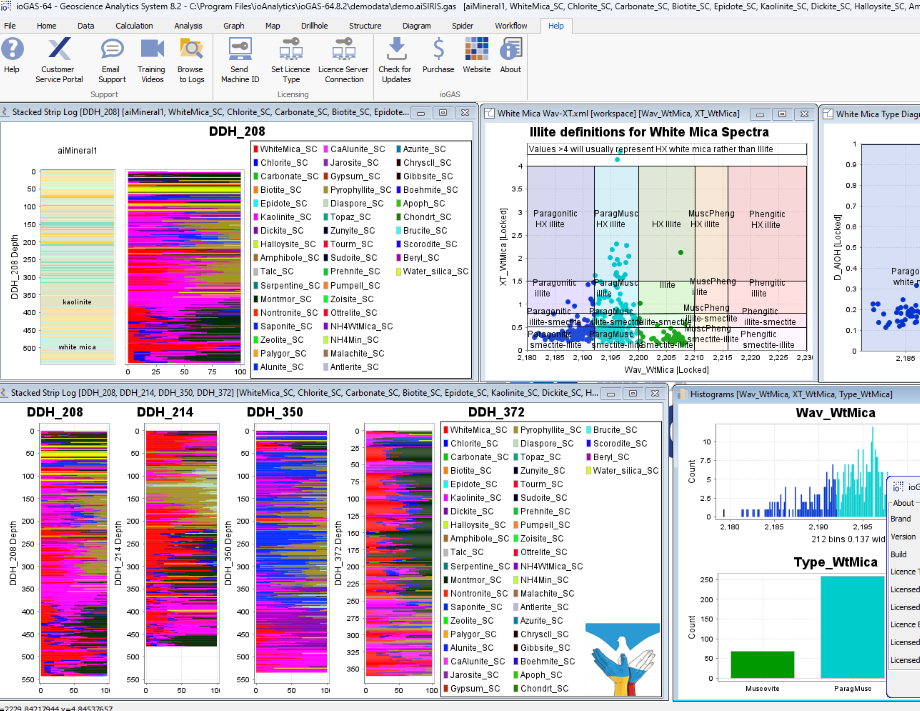
Task: Open the Analysis ribbon tab
Action: coord(188,26)
